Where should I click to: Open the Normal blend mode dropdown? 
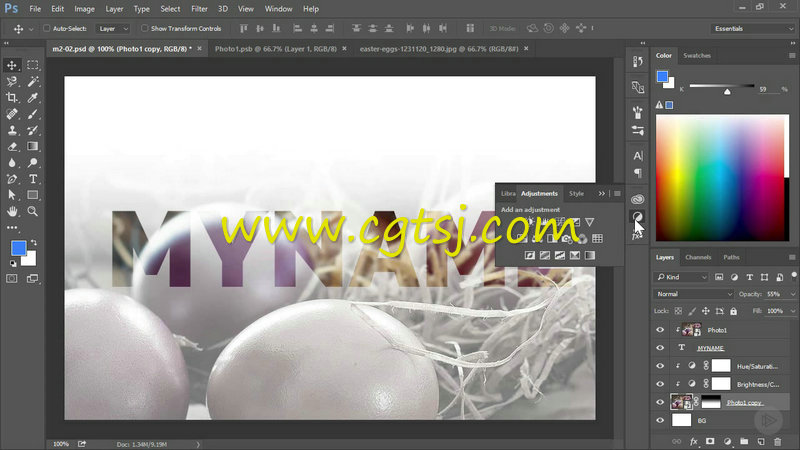coord(693,294)
